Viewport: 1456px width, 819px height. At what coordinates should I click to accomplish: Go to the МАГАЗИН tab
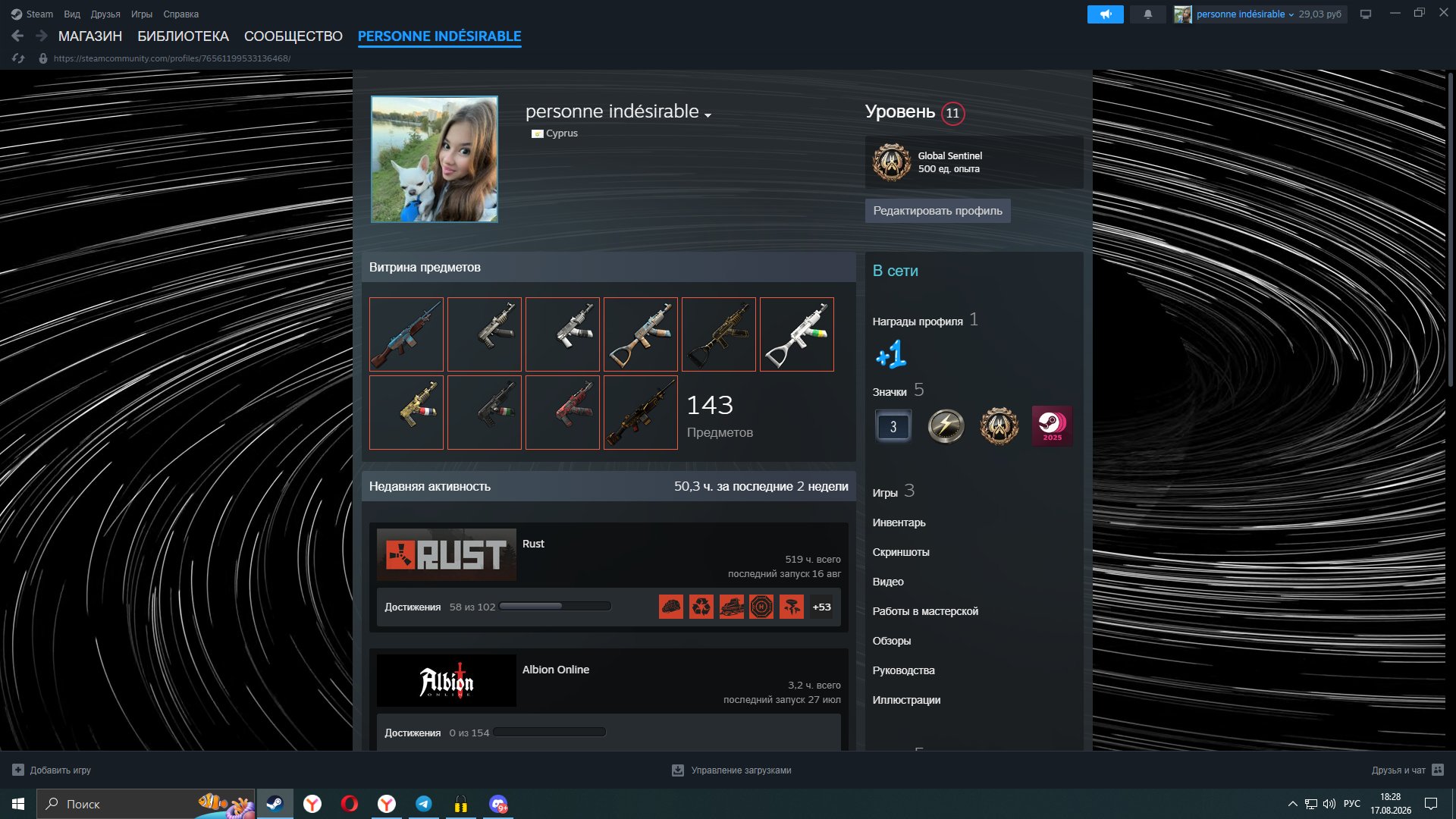coord(90,36)
